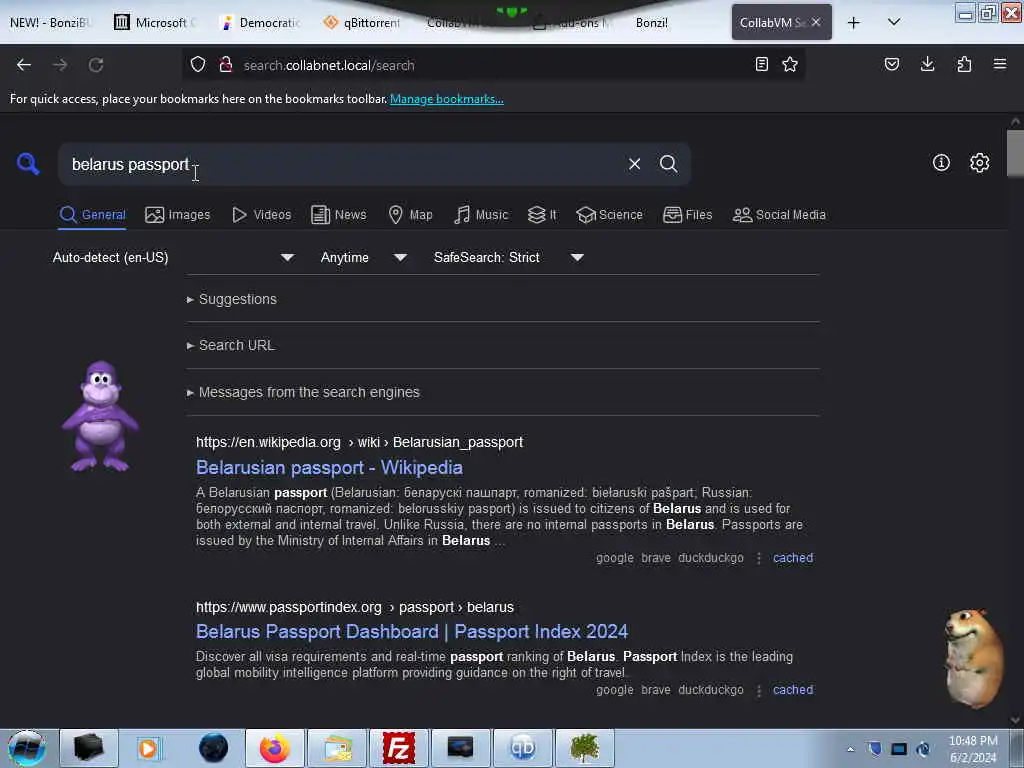Click the hamster desktop character
Image resolution: width=1024 pixels, height=768 pixels.
[974, 658]
